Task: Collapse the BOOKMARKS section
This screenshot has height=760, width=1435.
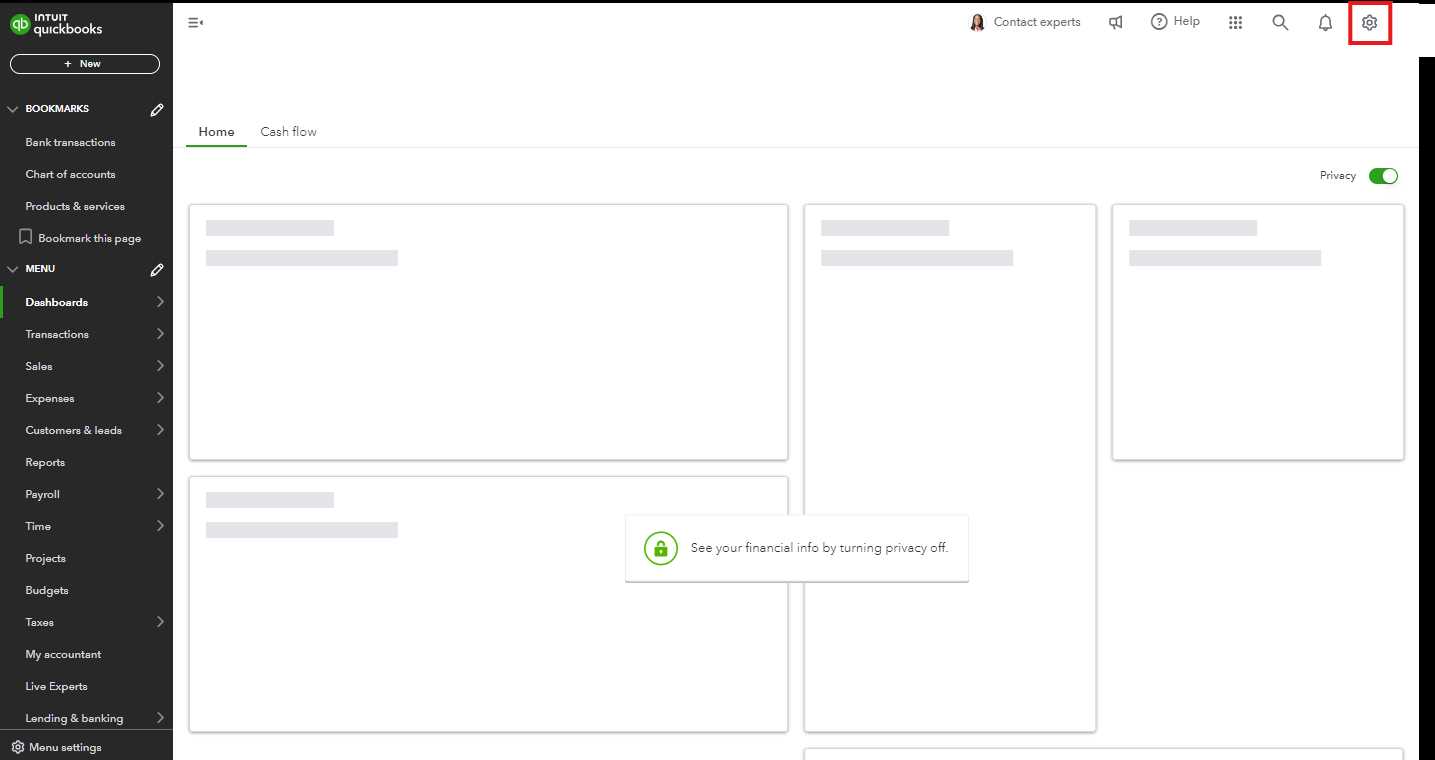Action: tap(13, 109)
